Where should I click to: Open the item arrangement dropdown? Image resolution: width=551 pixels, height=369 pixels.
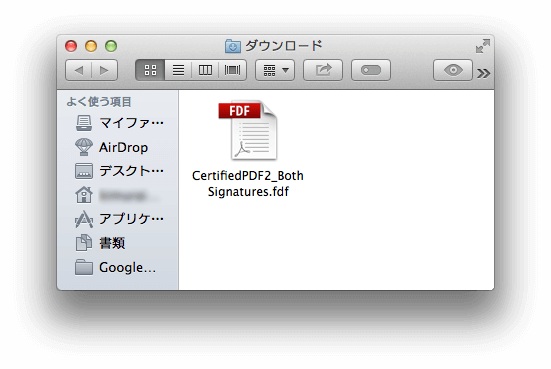coord(275,70)
